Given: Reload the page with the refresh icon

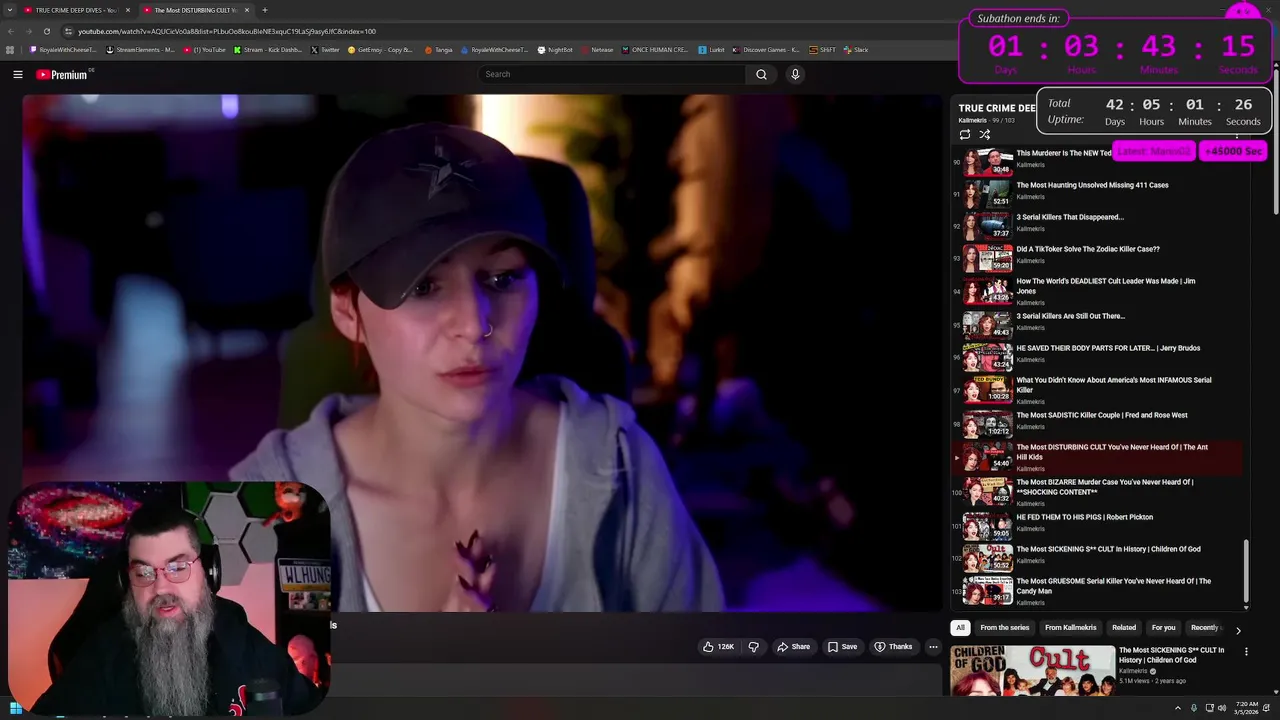Looking at the screenshot, I should pyautogui.click(x=46, y=31).
